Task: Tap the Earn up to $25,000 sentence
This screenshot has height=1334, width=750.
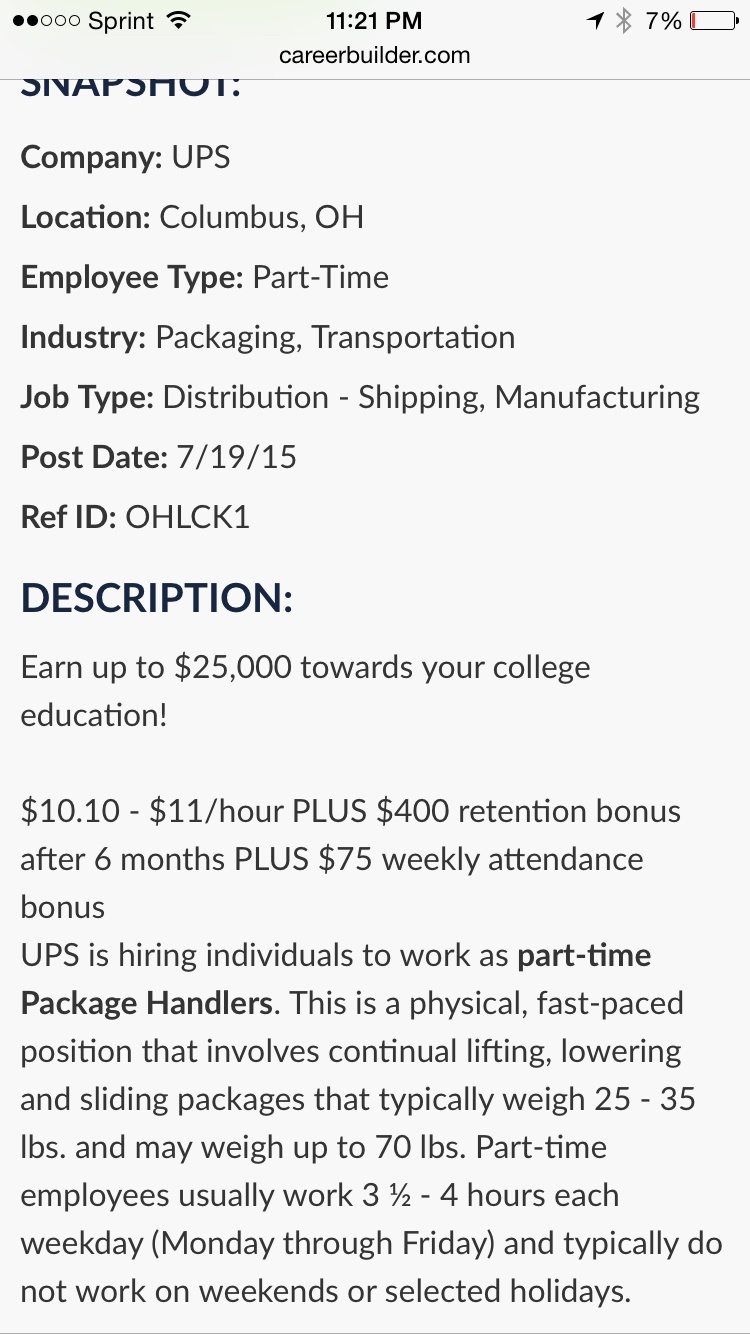Action: point(305,691)
